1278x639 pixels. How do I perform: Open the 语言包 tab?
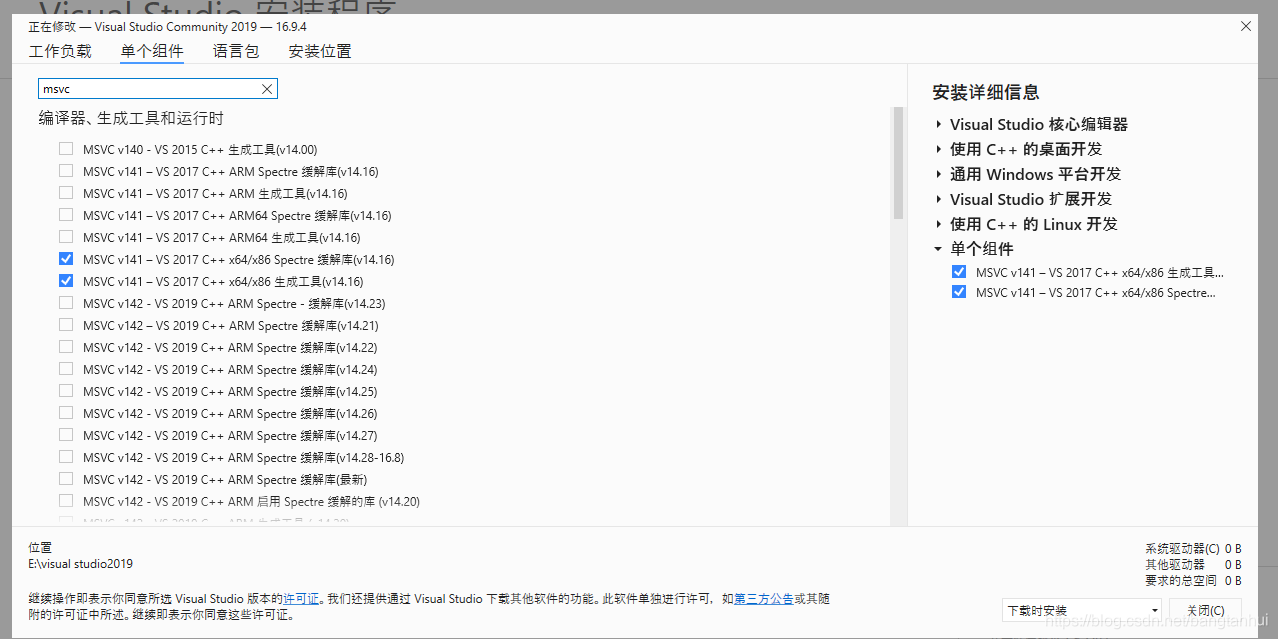coord(236,51)
